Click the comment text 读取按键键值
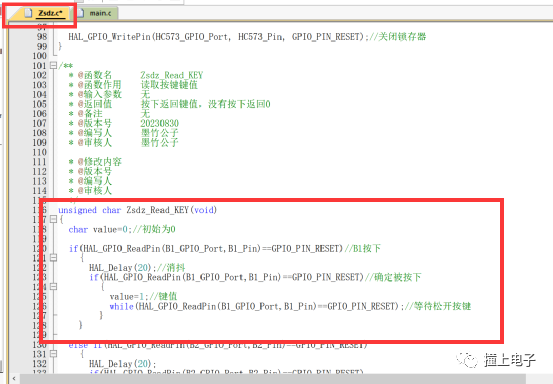The height and width of the screenshot is (384, 553). [x=169, y=85]
